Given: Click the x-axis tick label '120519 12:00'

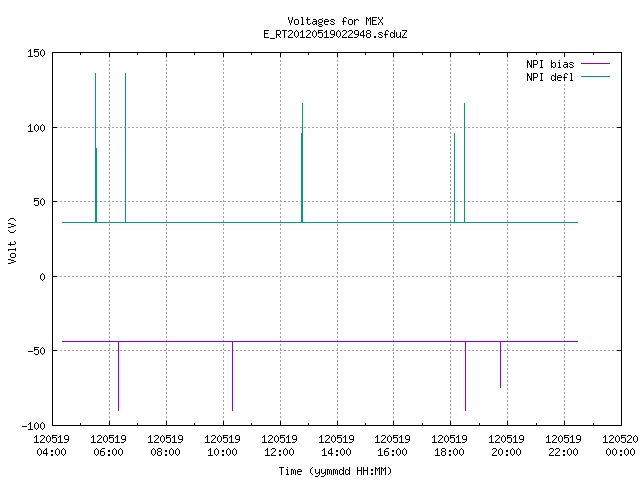Looking at the screenshot, I should [280, 446].
